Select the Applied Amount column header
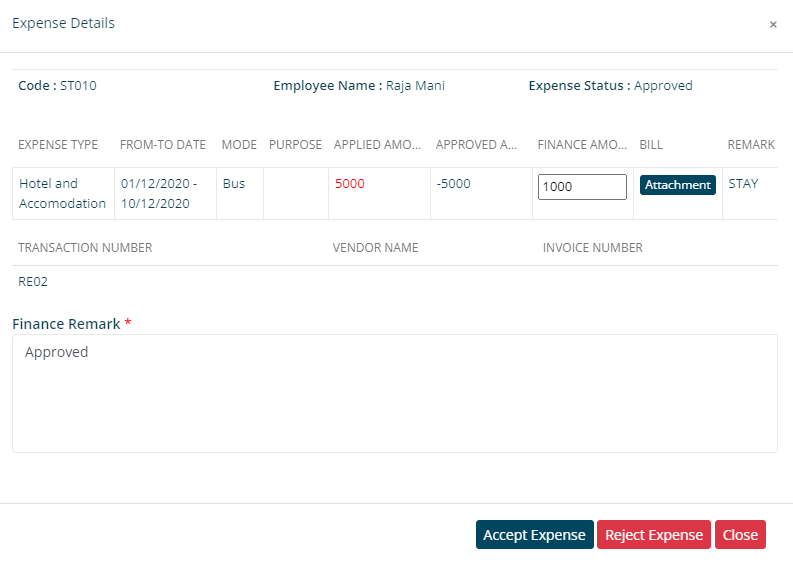The height and width of the screenshot is (564, 793). click(x=377, y=145)
